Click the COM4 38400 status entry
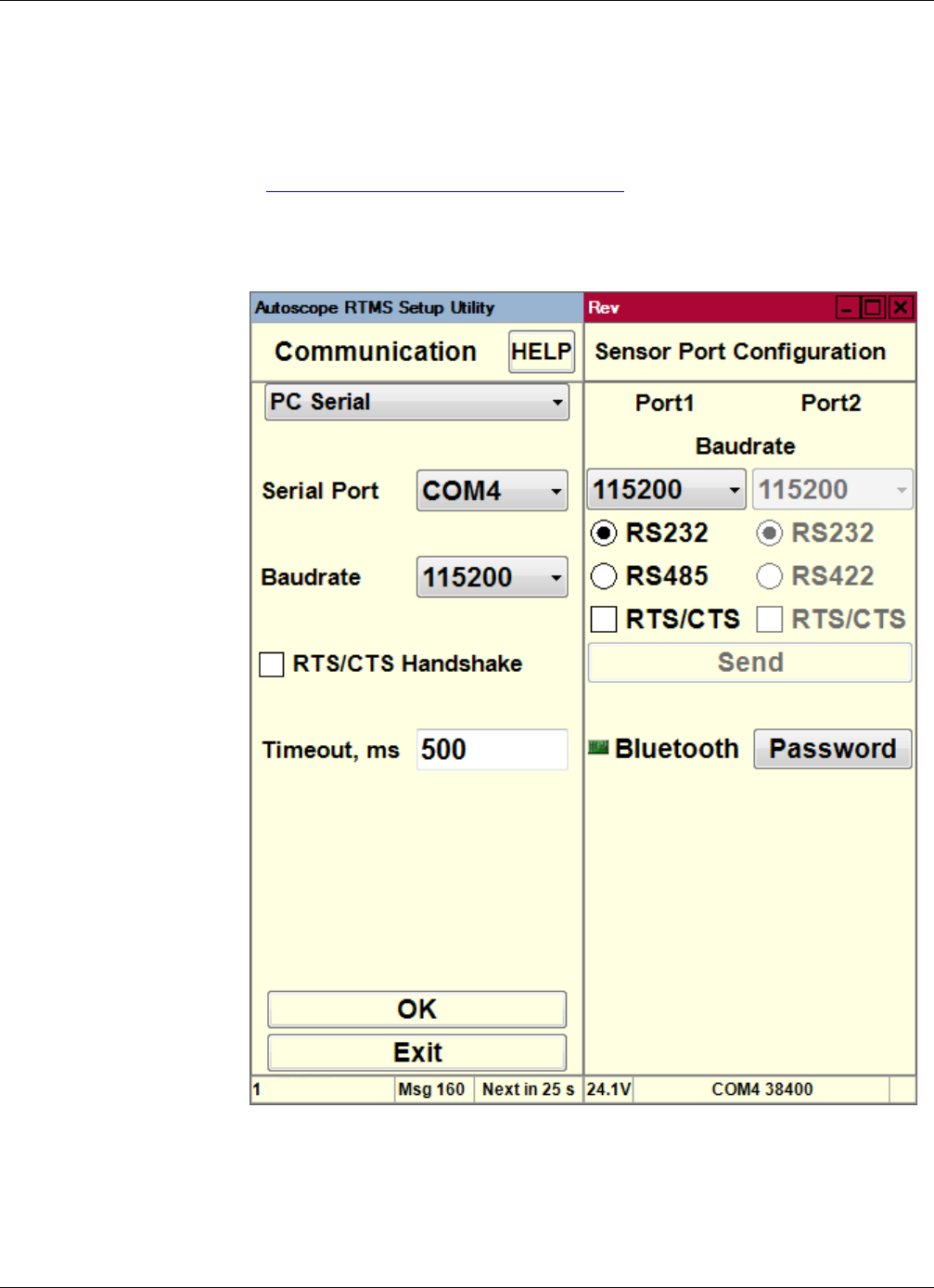The height and width of the screenshot is (1288, 934). (761, 1089)
